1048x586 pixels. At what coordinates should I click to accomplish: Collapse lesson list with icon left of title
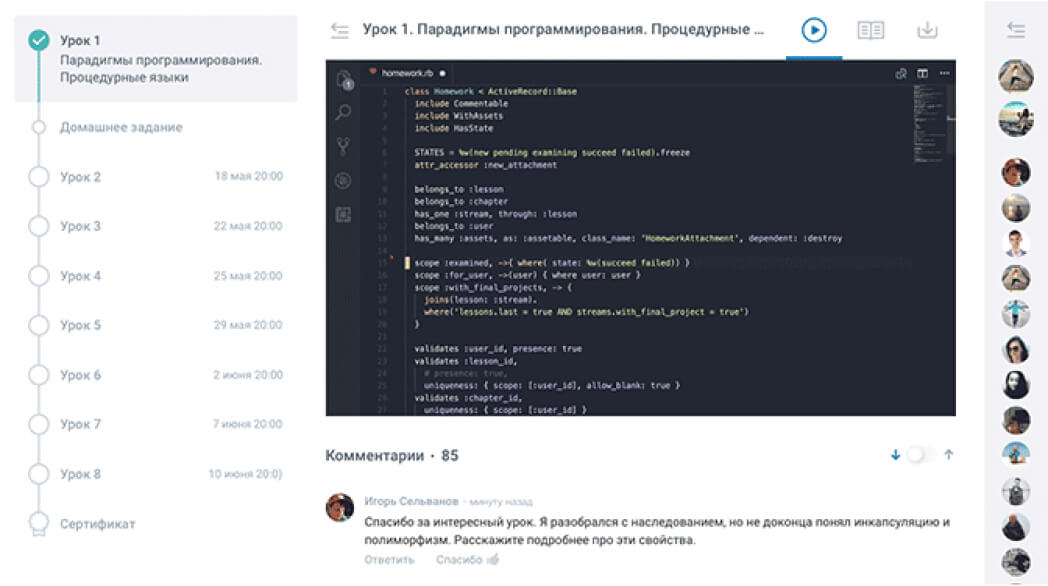(x=340, y=30)
